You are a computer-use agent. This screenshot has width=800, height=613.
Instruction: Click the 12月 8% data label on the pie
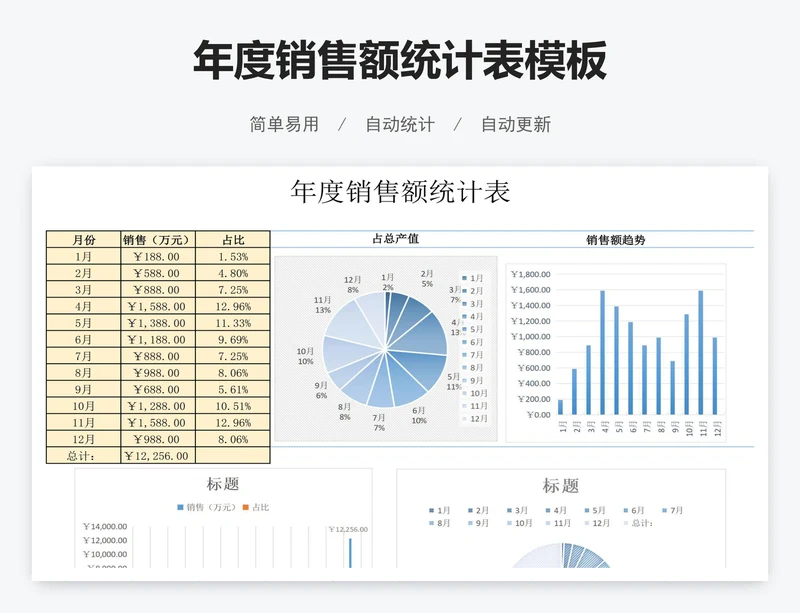[353, 285]
